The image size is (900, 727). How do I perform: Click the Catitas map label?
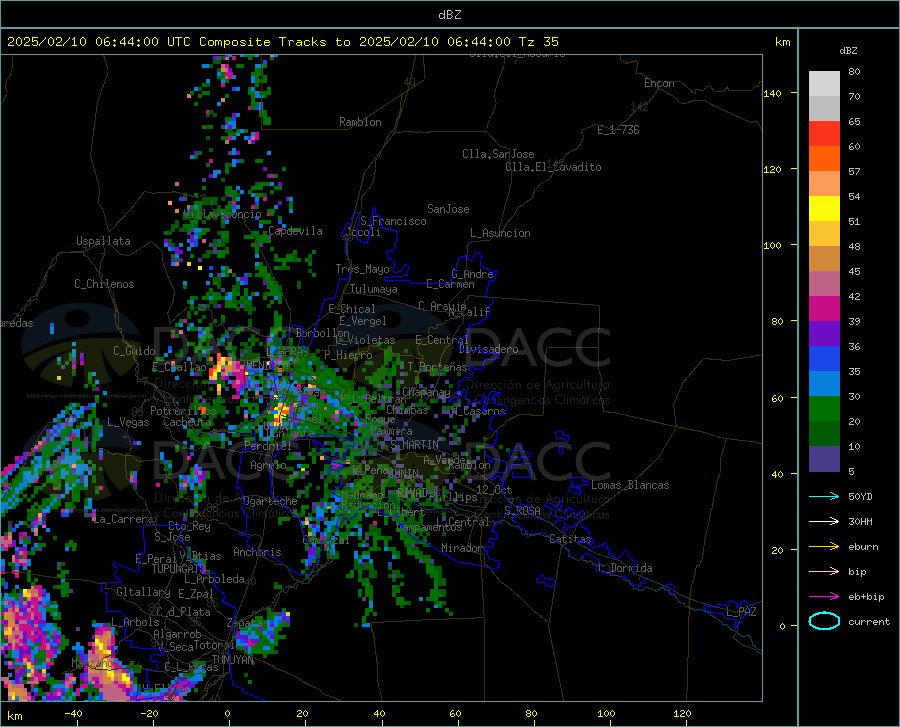[x=570, y=539]
